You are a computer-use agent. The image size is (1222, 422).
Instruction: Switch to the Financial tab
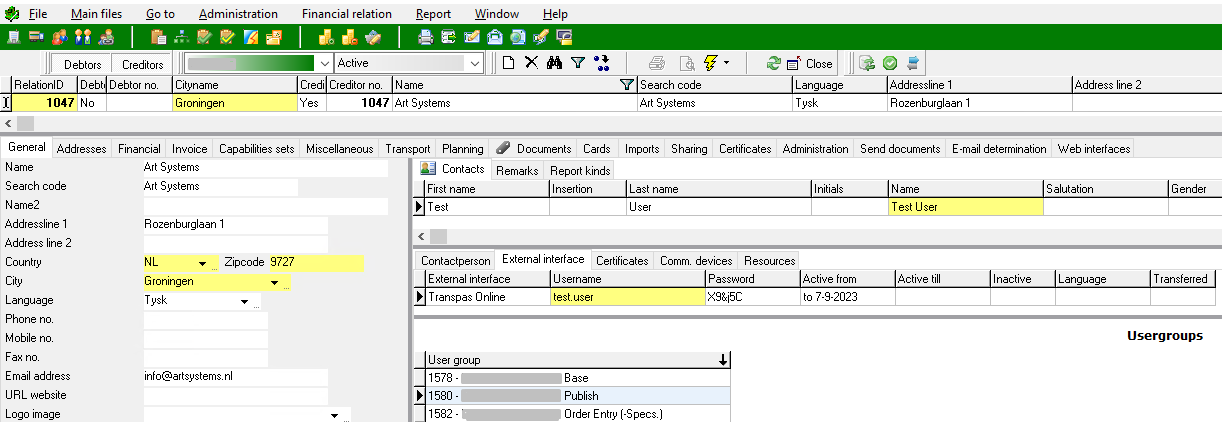(x=139, y=148)
